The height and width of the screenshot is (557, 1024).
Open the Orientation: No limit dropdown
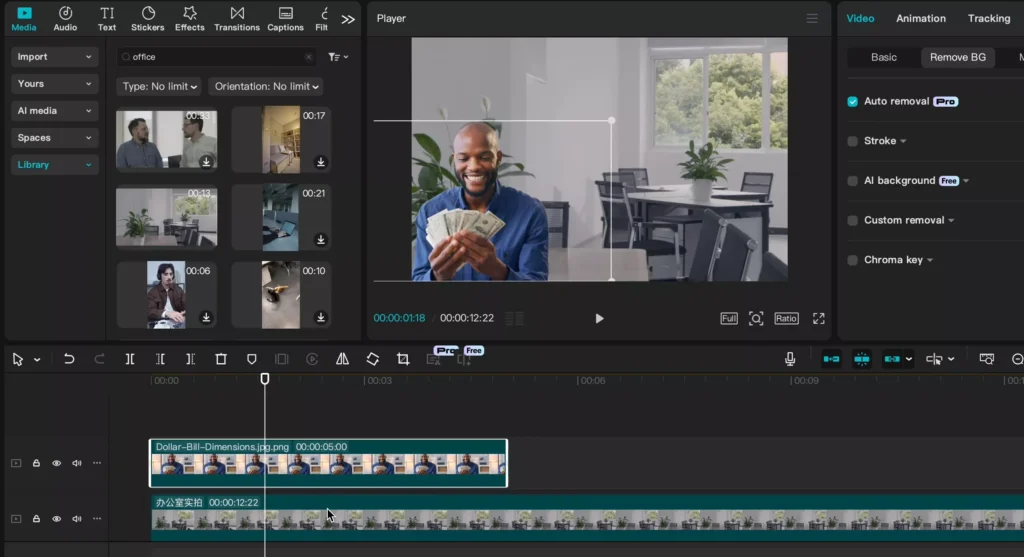click(266, 86)
